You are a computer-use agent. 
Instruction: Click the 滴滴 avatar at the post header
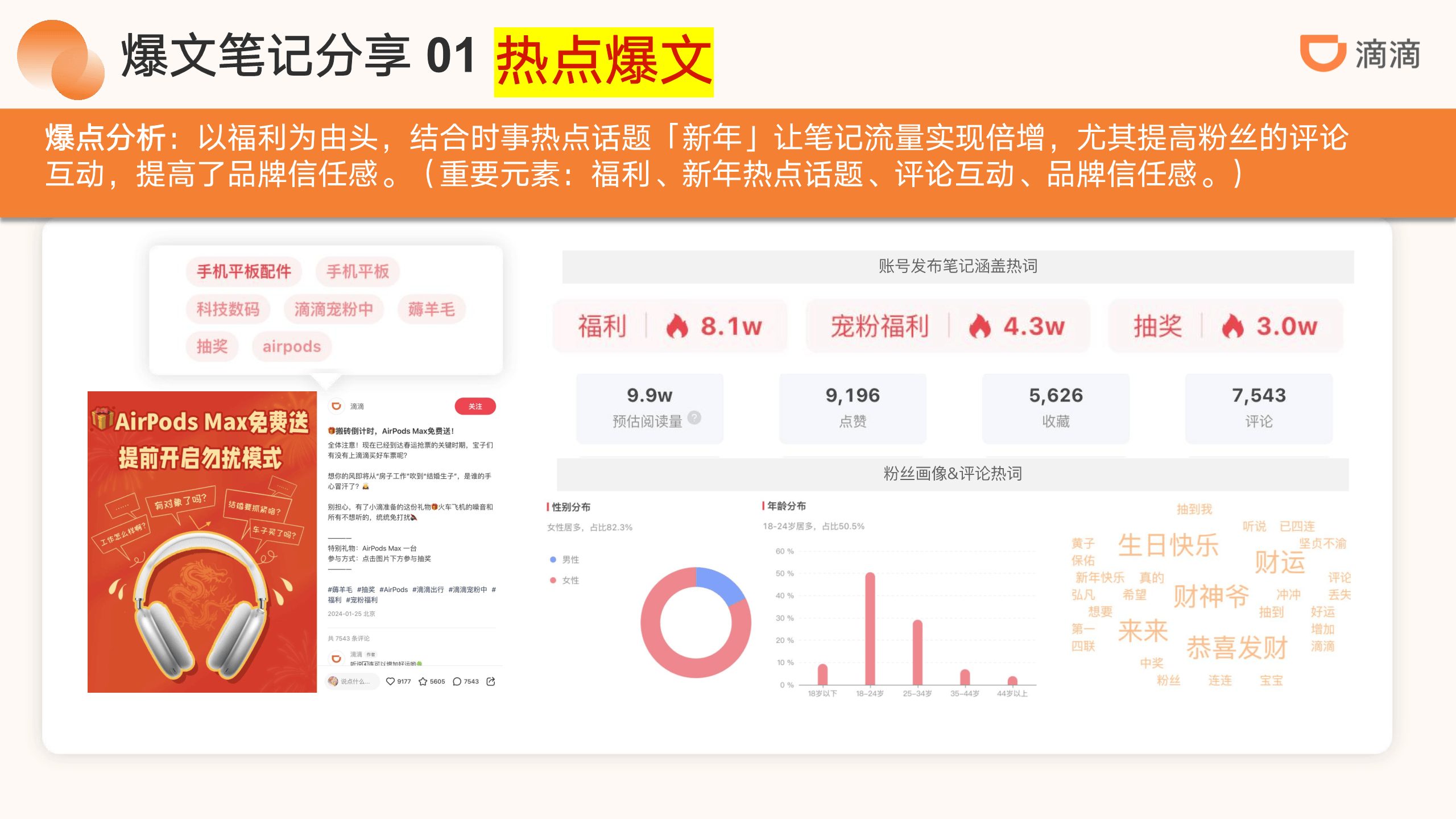coord(336,406)
